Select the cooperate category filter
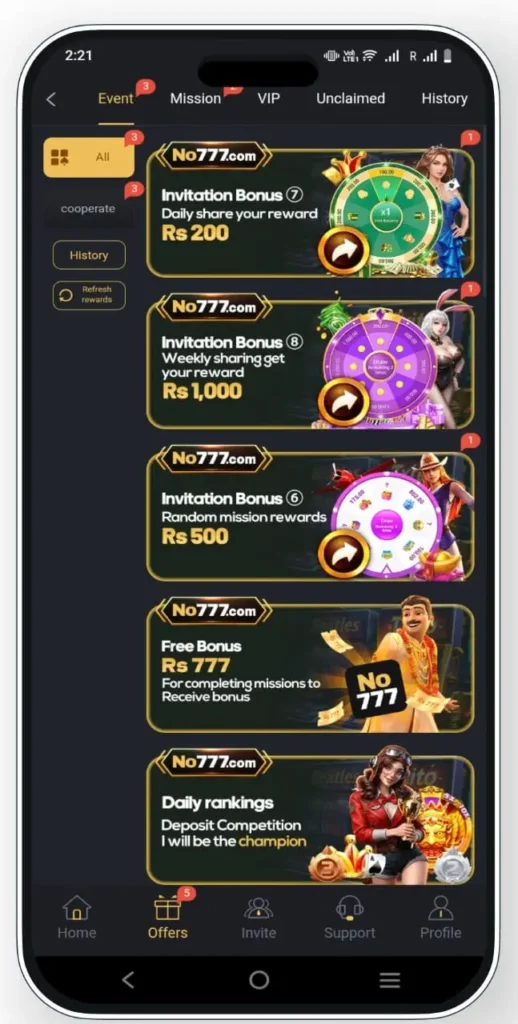This screenshot has width=518, height=1024. pyautogui.click(x=88, y=209)
